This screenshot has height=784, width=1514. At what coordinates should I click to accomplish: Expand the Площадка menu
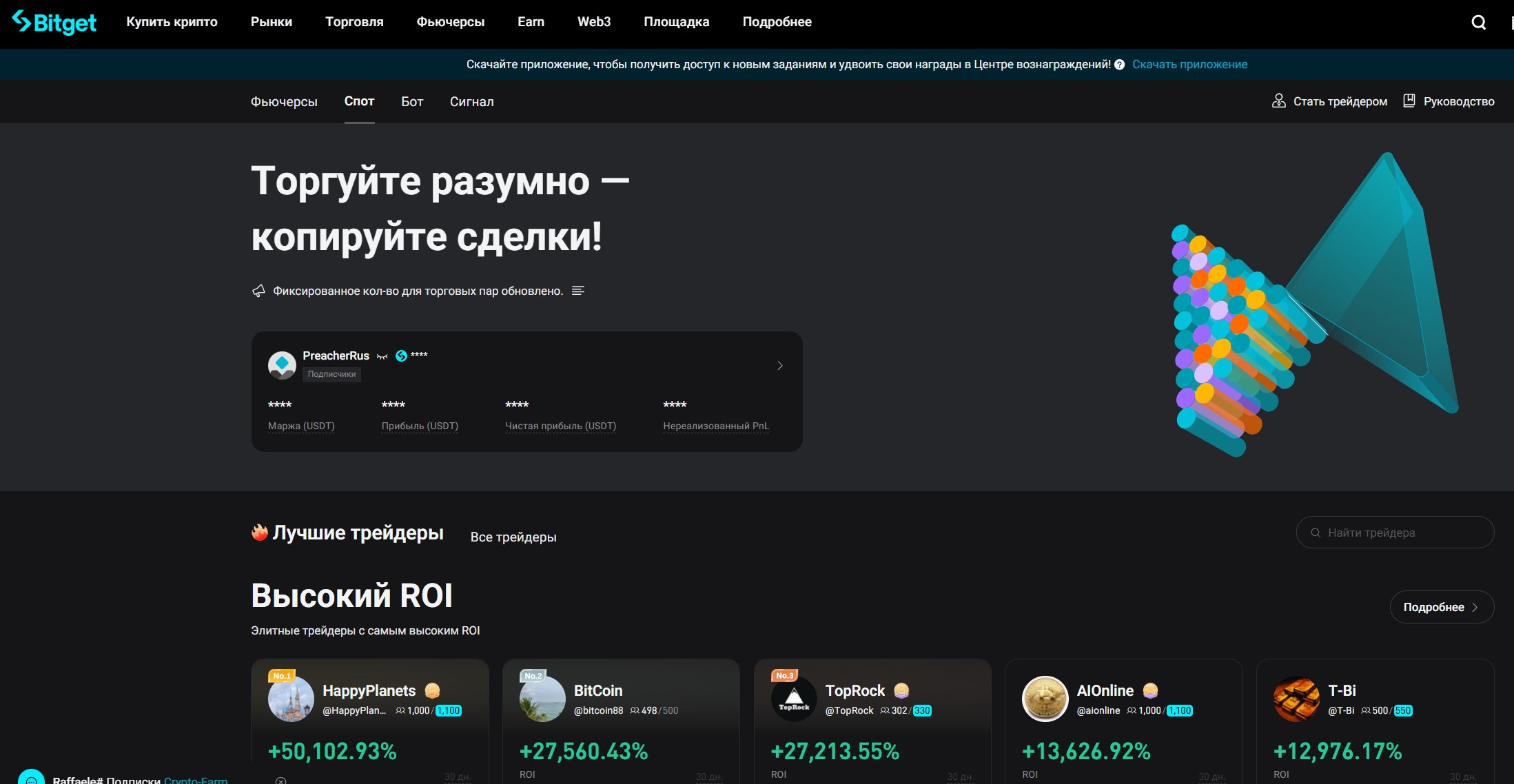click(x=677, y=22)
